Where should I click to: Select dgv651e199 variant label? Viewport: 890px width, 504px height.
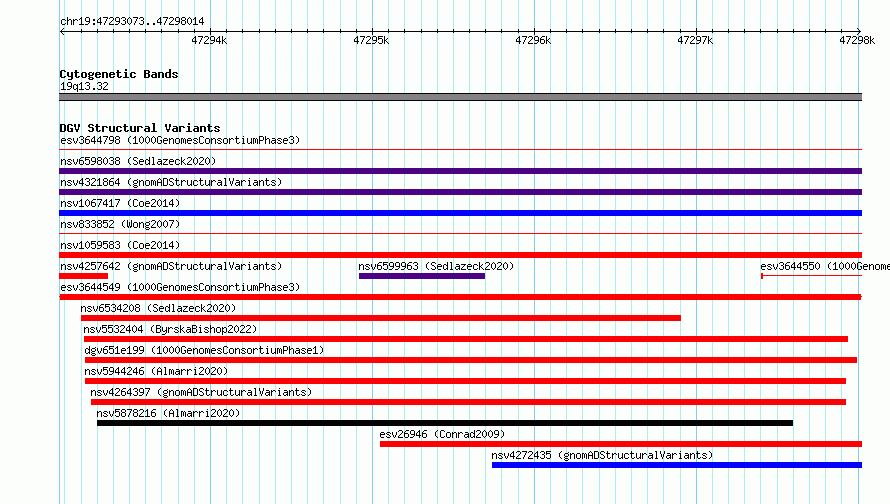(x=204, y=350)
